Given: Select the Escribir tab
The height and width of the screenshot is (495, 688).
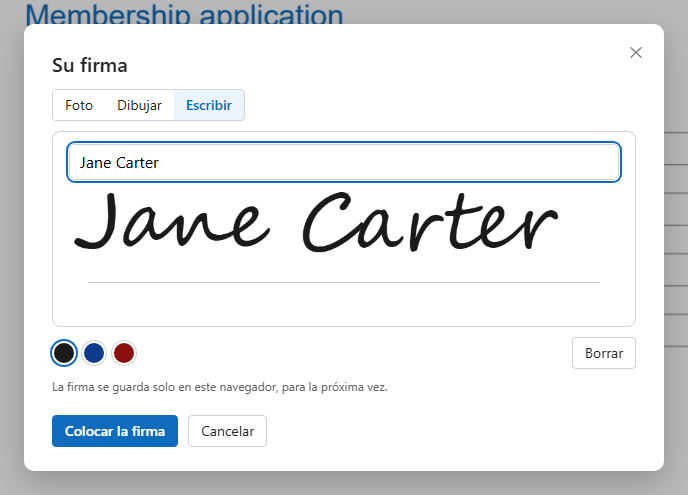Looking at the screenshot, I should pos(209,105).
